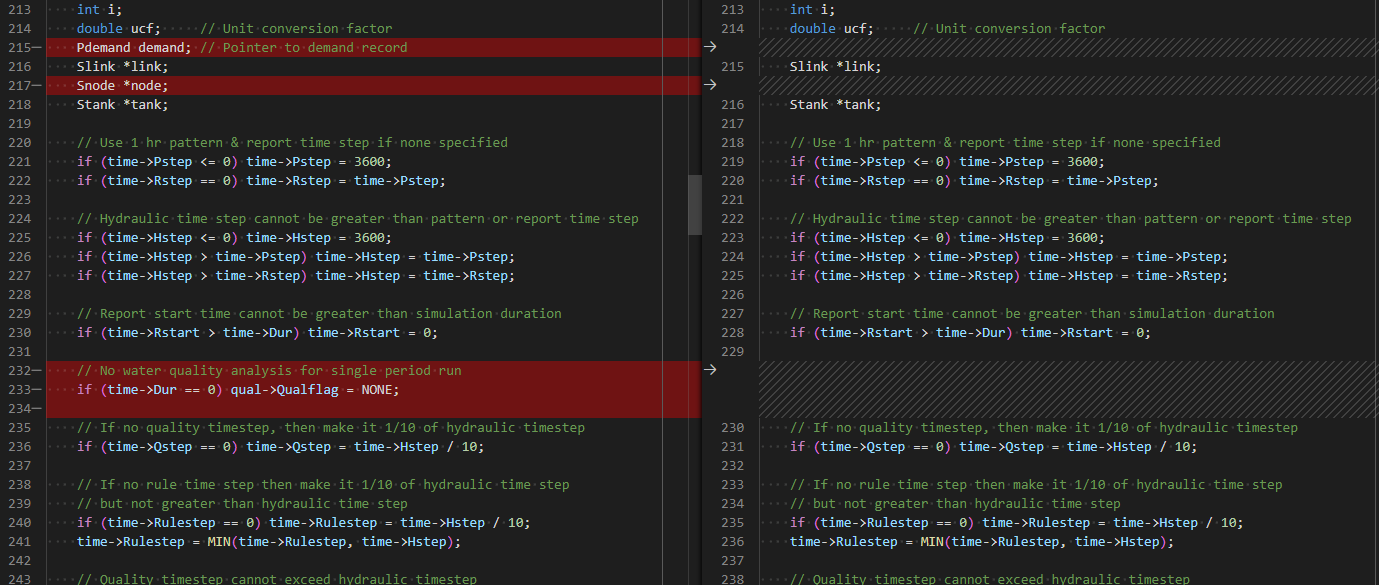Click revert arrow for deleted Qualflag block
The width and height of the screenshot is (1379, 585).
pyautogui.click(x=710, y=370)
